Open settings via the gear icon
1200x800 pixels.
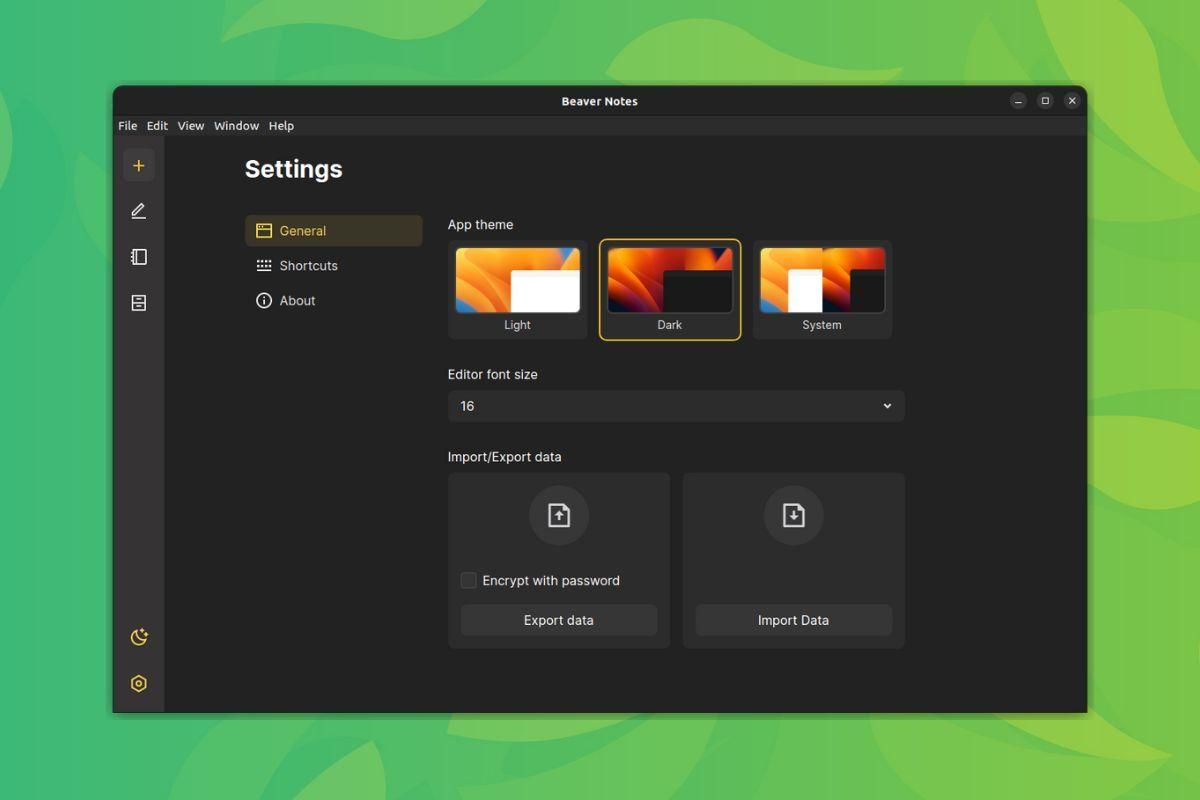pyautogui.click(x=139, y=683)
